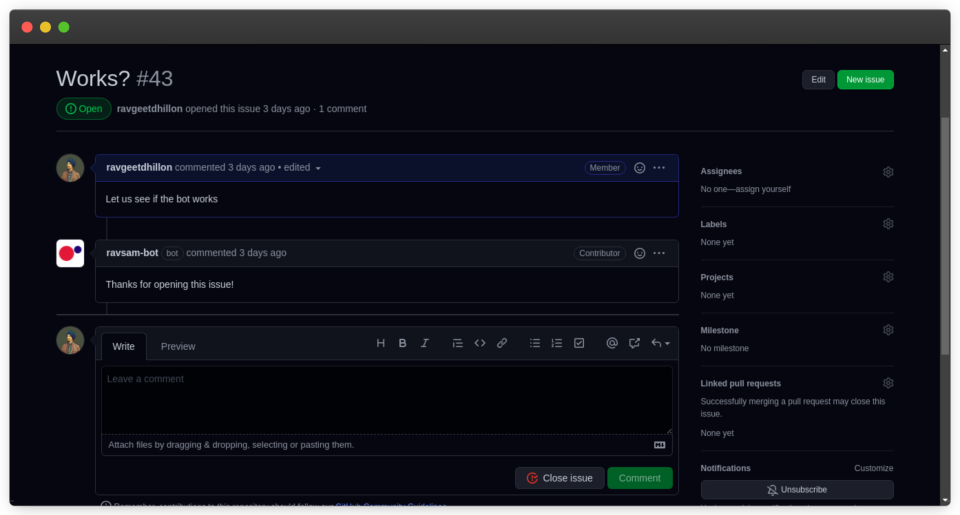The height and width of the screenshot is (515, 960).
Task: Unsubscribe from issue notifications
Action: tap(797, 490)
